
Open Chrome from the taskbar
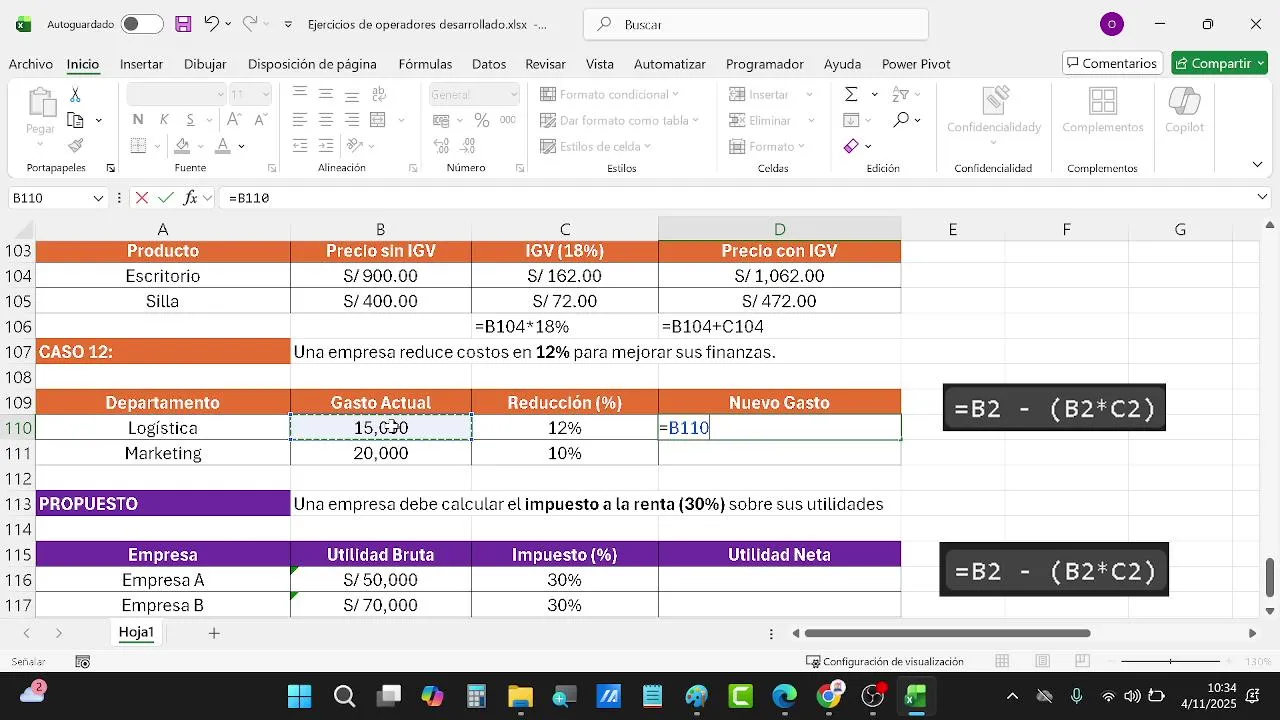coord(829,696)
